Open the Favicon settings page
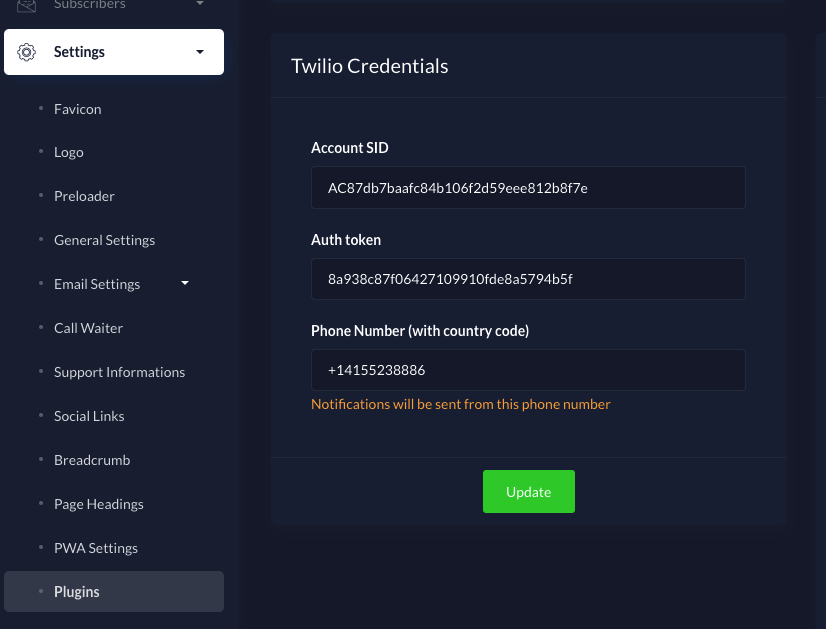 point(77,109)
